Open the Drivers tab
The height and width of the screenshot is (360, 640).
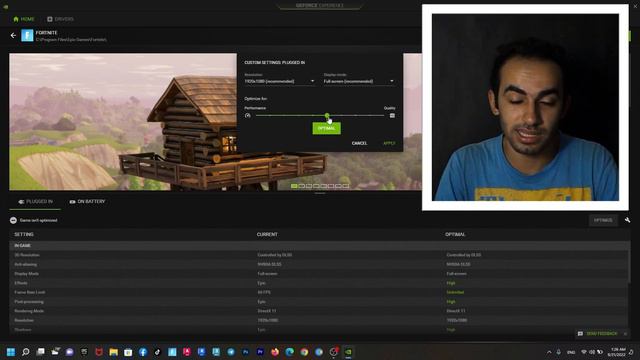60,19
